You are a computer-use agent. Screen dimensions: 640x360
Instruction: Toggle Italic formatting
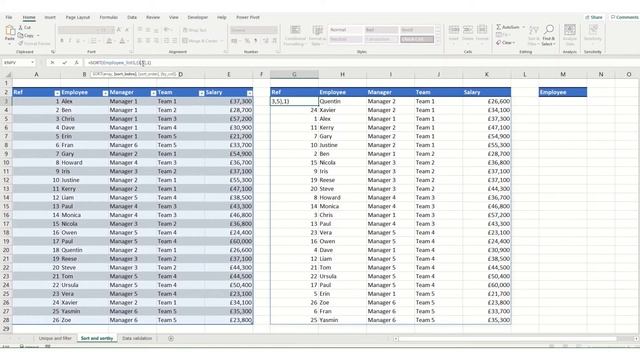click(69, 41)
